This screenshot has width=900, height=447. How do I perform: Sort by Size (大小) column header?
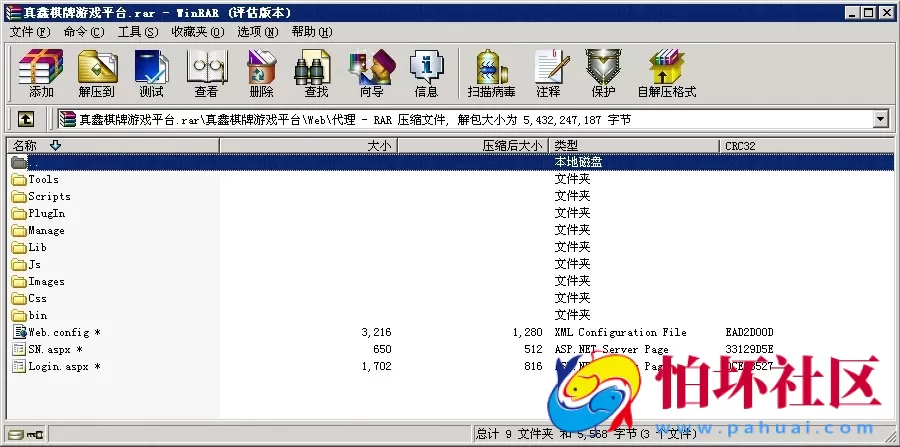pyautogui.click(x=308, y=146)
